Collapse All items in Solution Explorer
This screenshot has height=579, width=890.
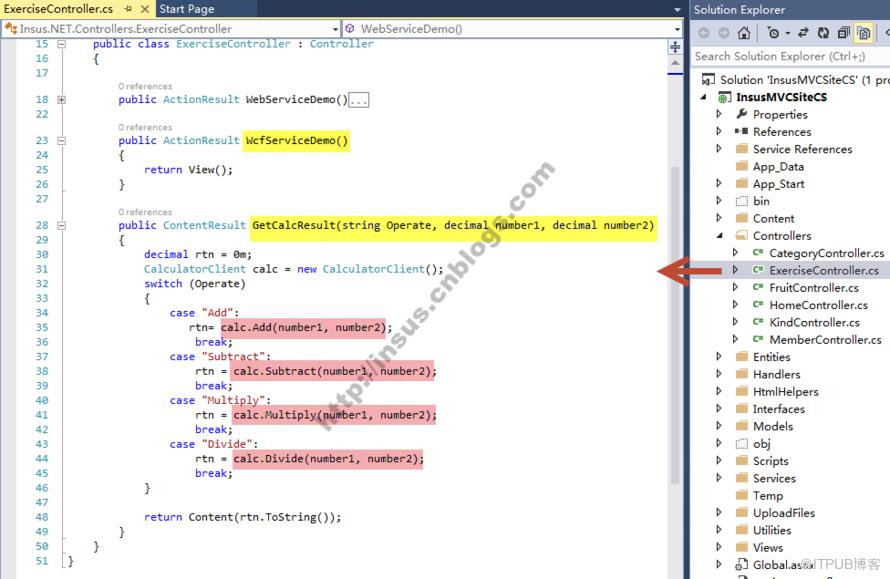point(843,33)
